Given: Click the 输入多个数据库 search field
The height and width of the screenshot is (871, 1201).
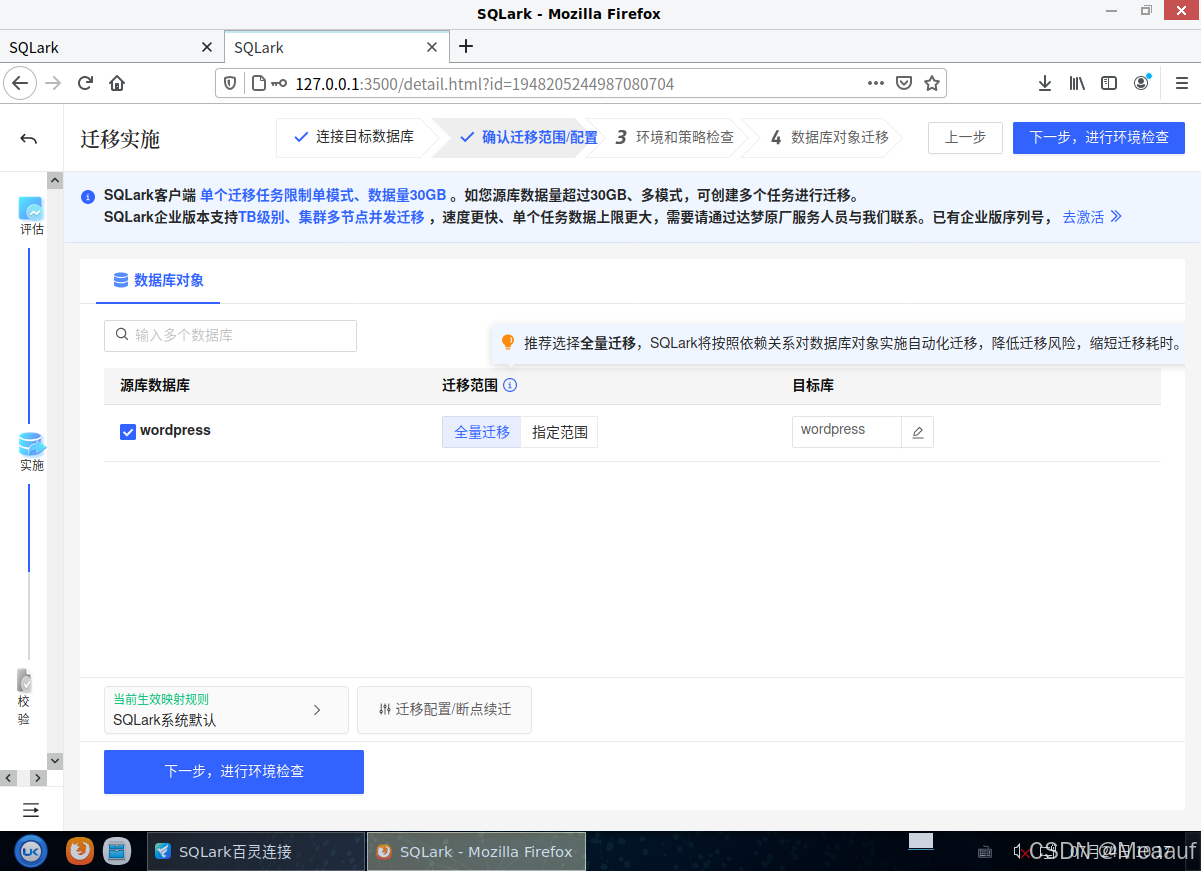Looking at the screenshot, I should point(230,336).
